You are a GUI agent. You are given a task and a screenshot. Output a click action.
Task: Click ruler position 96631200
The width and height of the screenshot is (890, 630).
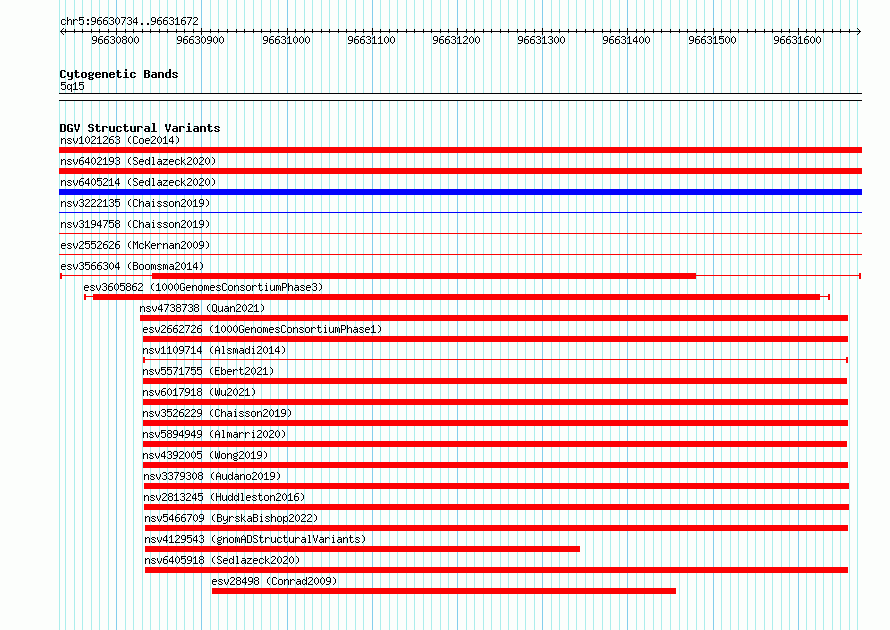click(x=456, y=40)
